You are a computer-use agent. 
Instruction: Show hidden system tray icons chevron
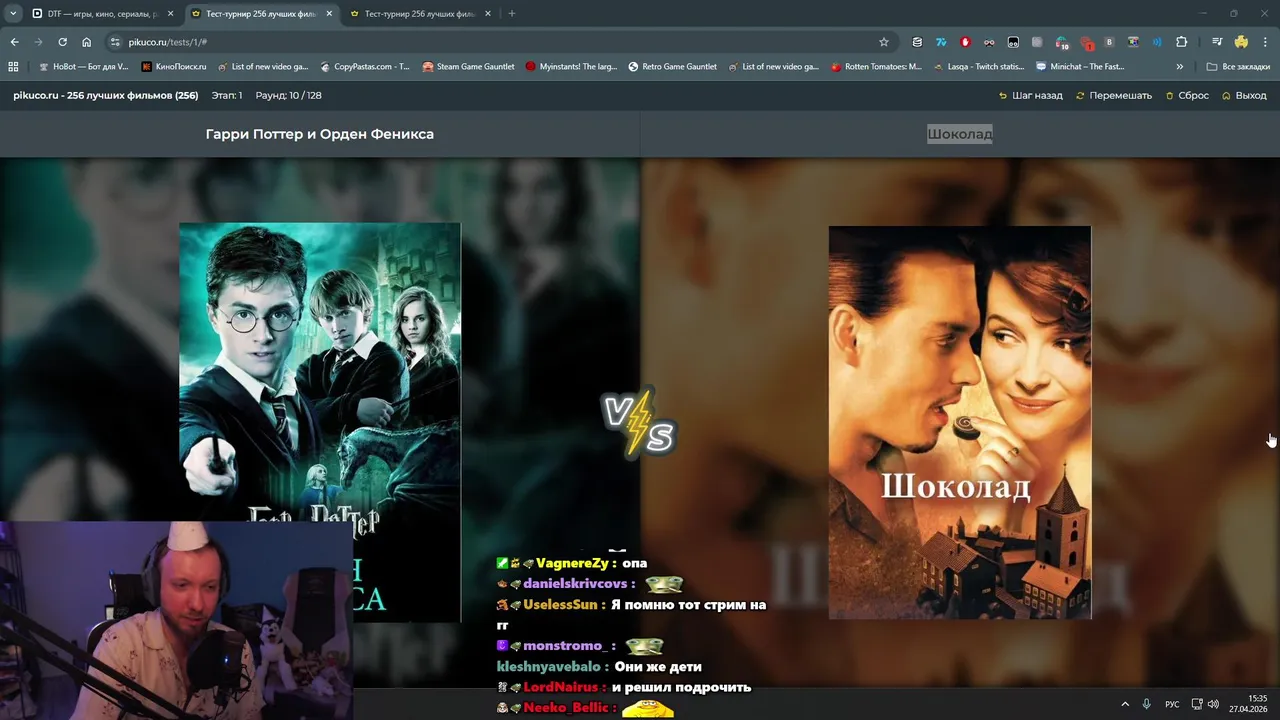pos(1125,704)
